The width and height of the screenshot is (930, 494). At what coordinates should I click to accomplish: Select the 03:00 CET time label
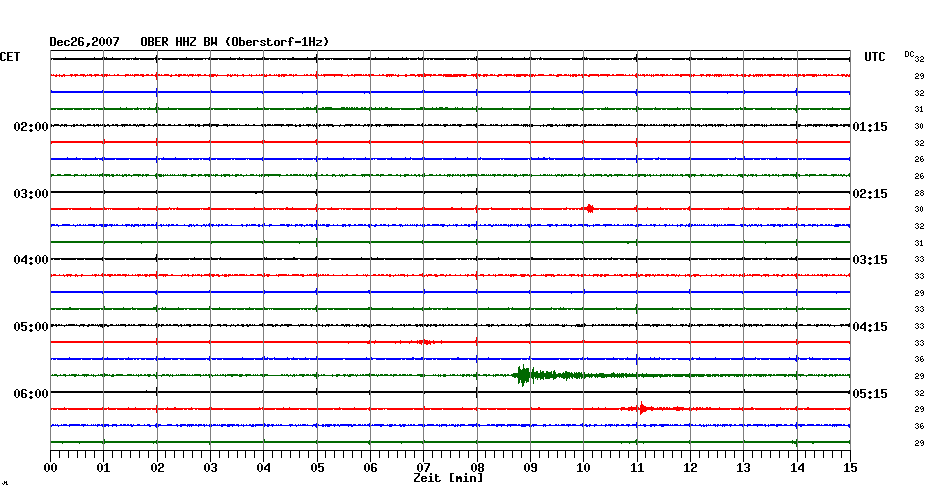point(31,194)
